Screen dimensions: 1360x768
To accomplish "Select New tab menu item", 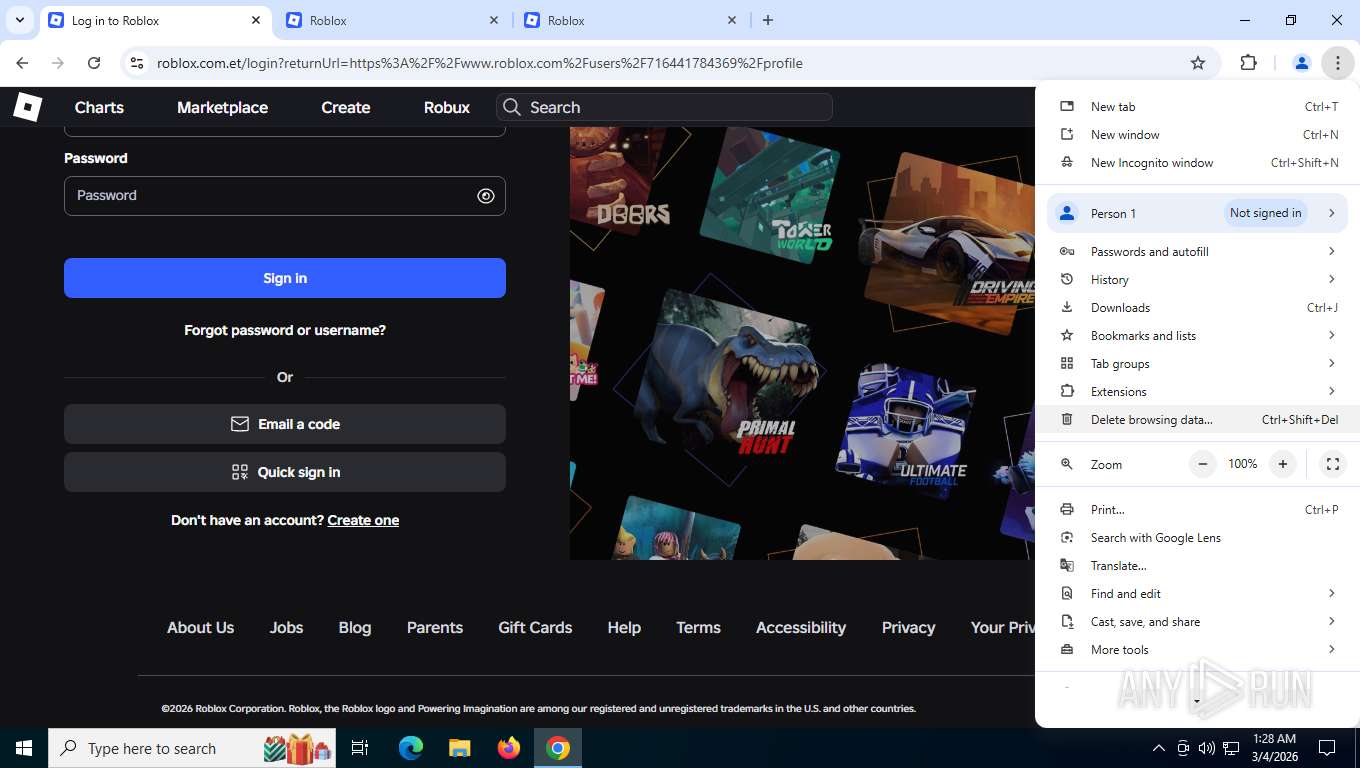I will click(1198, 107).
